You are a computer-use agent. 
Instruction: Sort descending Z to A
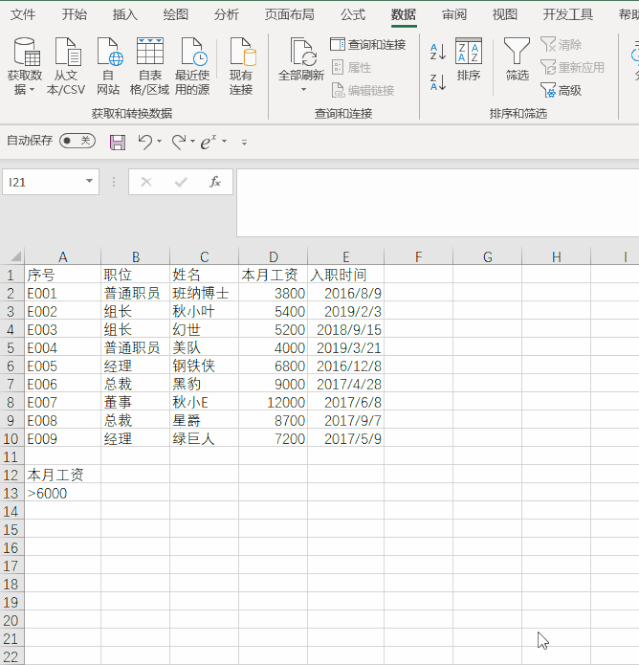438,82
